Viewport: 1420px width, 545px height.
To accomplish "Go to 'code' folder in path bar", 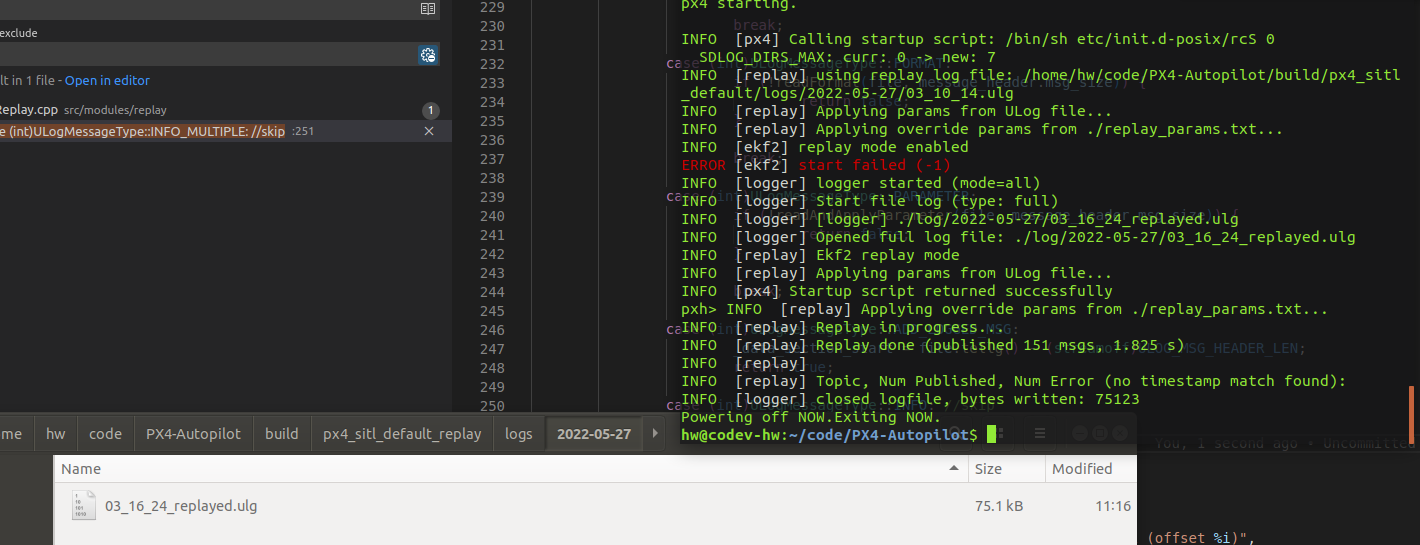I will pyautogui.click(x=105, y=433).
